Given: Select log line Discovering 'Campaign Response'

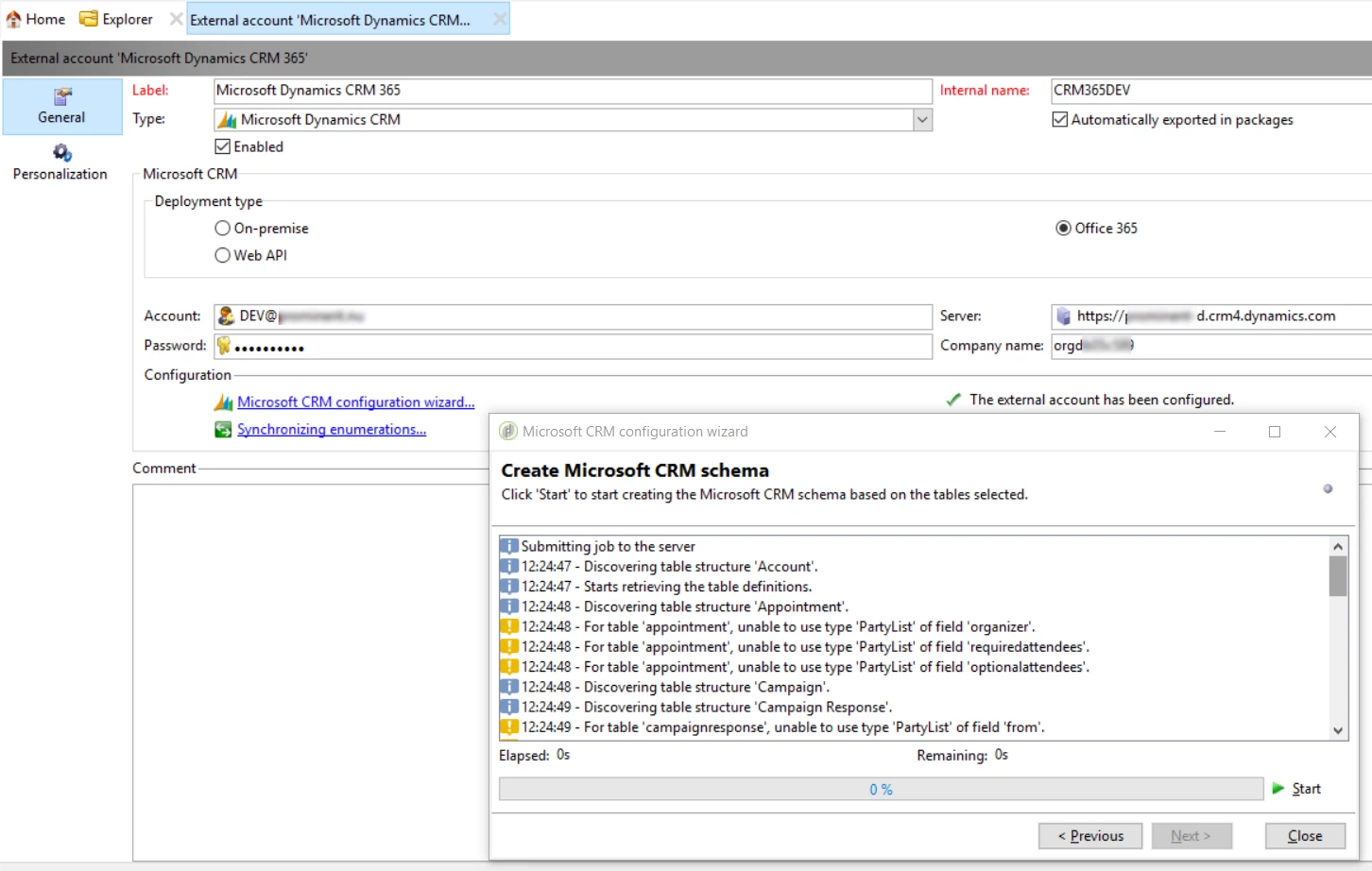Looking at the screenshot, I should click(x=707, y=708).
